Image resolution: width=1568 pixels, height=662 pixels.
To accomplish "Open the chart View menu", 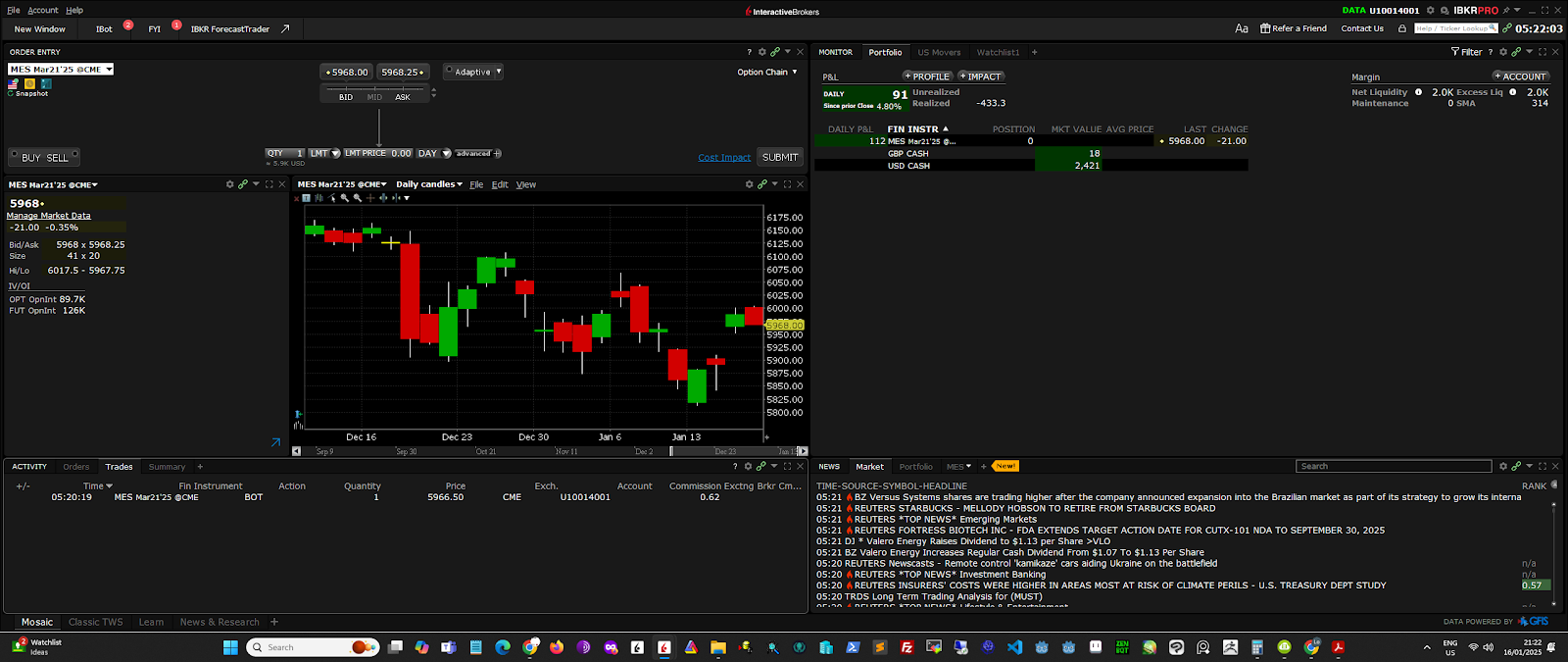I will coord(526,184).
